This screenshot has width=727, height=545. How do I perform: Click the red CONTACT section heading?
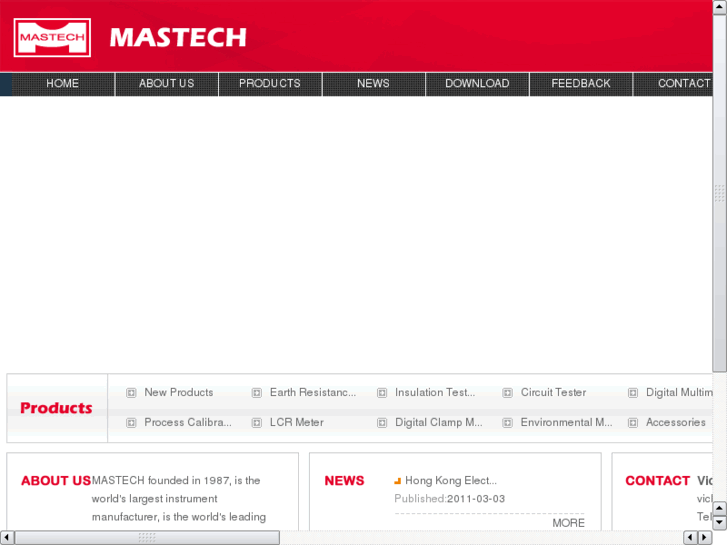click(x=657, y=481)
